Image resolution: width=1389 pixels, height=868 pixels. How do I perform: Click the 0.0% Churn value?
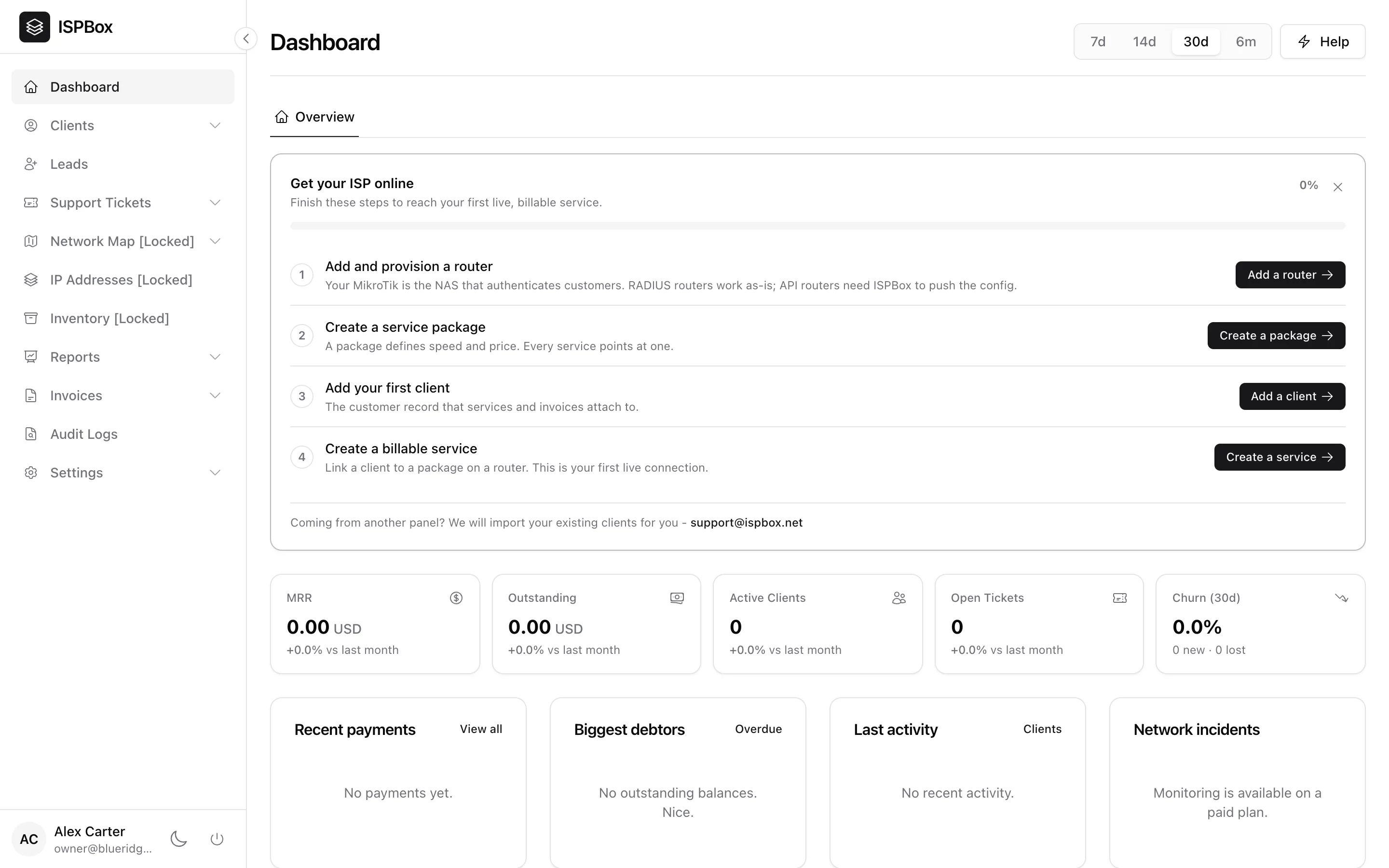[x=1197, y=627]
